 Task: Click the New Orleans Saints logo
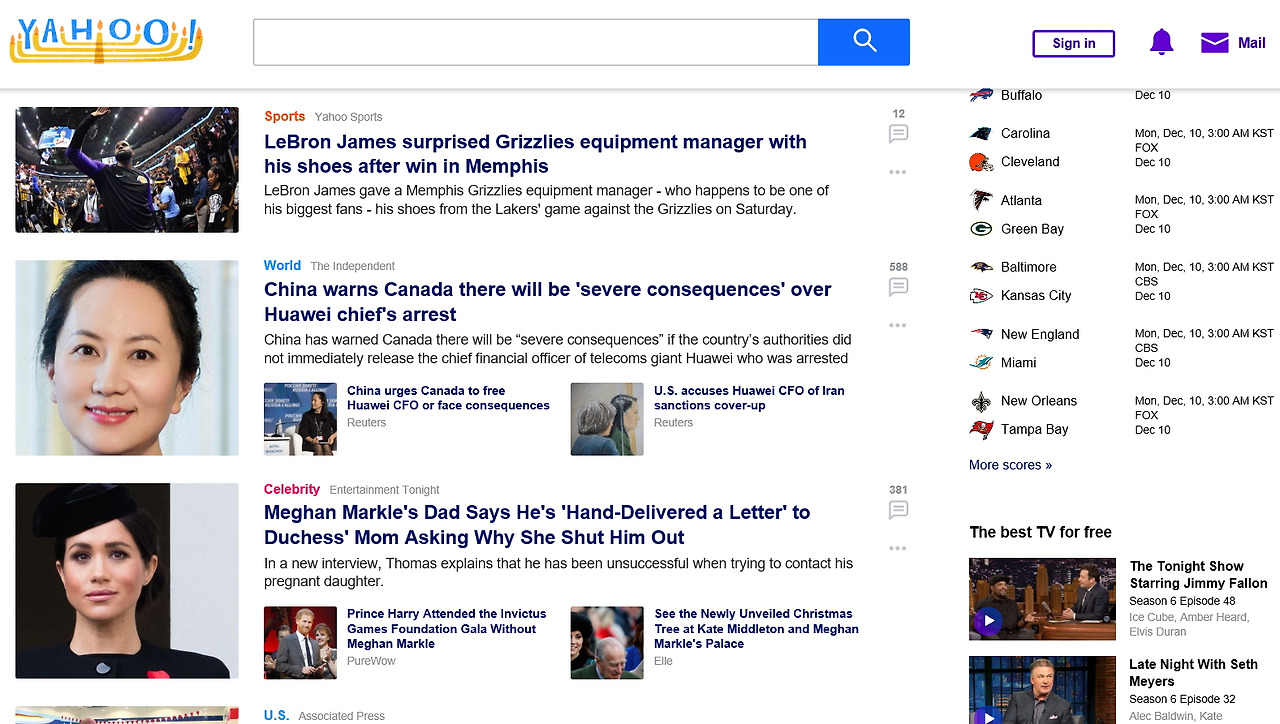[981, 401]
